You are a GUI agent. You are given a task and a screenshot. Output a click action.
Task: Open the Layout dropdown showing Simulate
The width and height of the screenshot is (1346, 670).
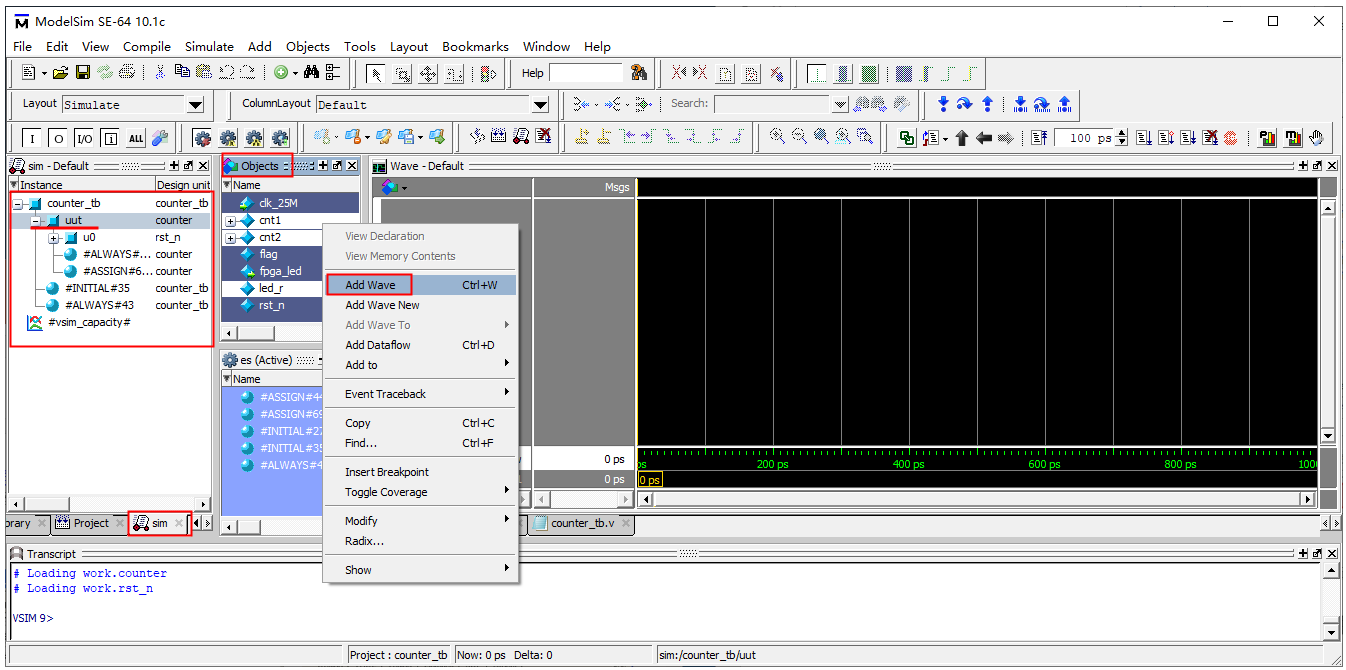click(195, 105)
